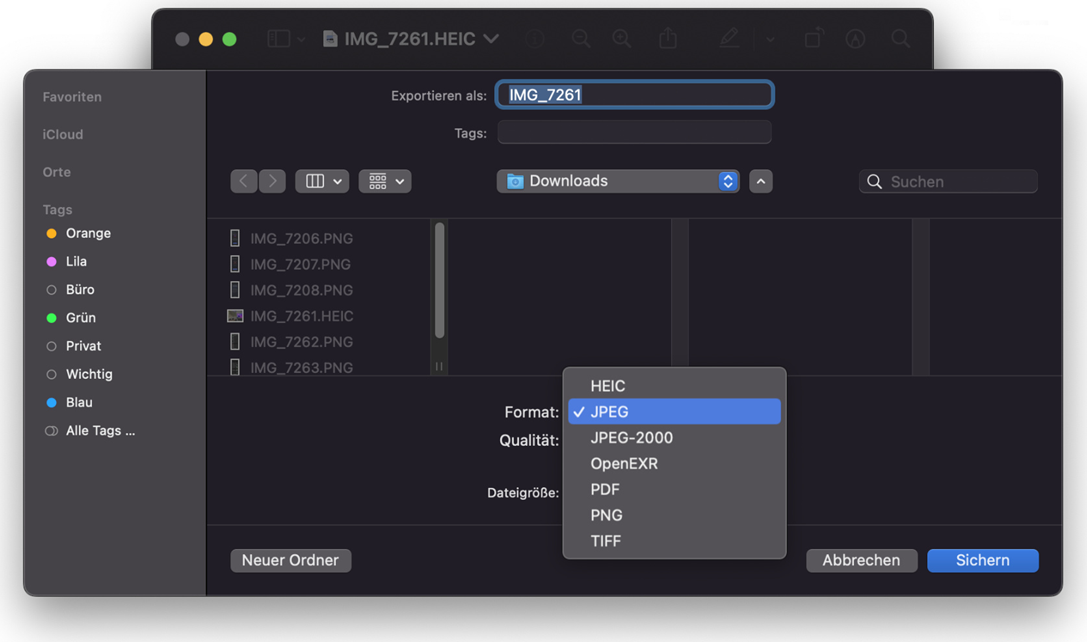The height and width of the screenshot is (642, 1087).
Task: Click the file list vertical scrollbar
Action: pos(439,280)
